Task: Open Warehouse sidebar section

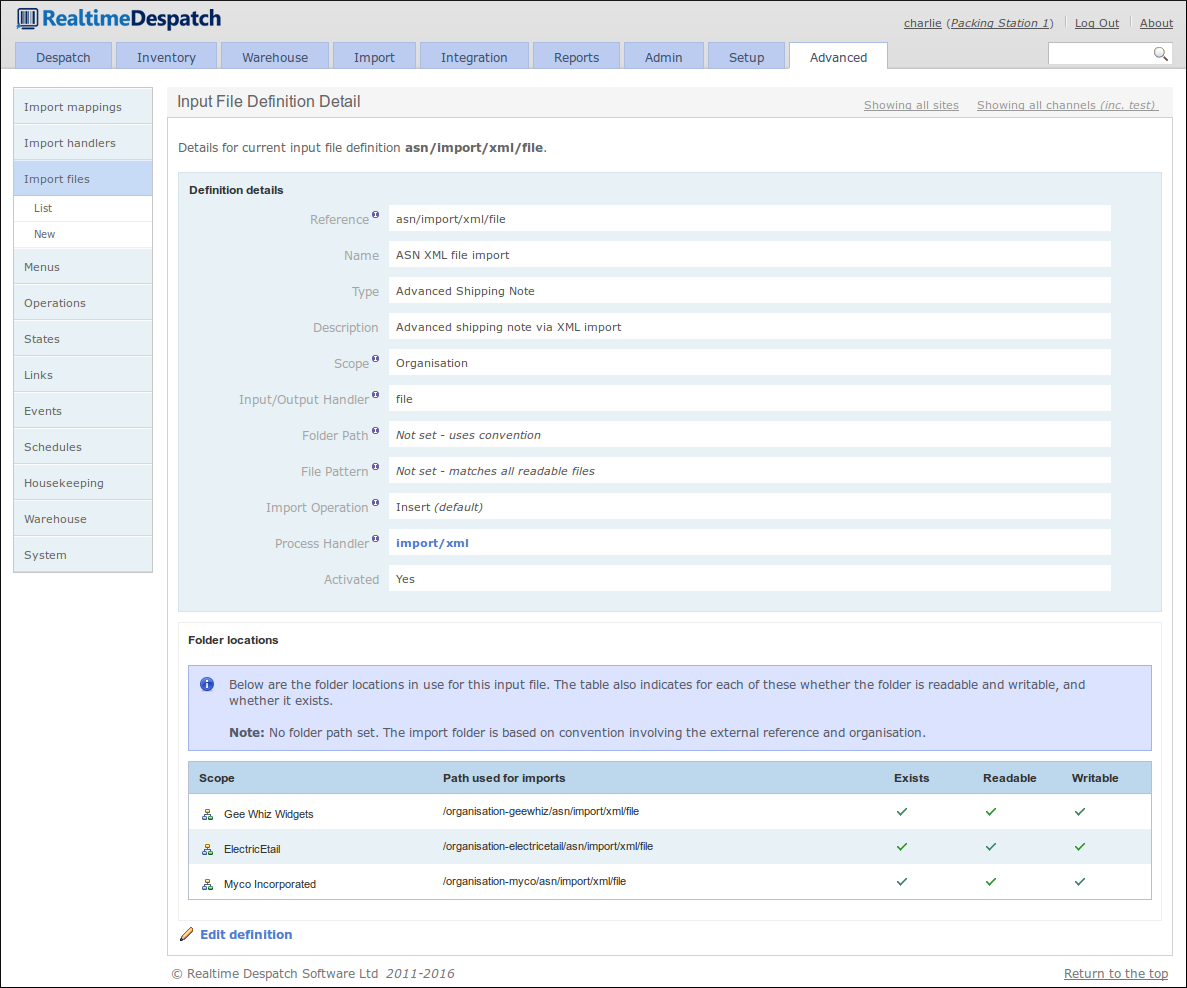Action: coord(83,519)
